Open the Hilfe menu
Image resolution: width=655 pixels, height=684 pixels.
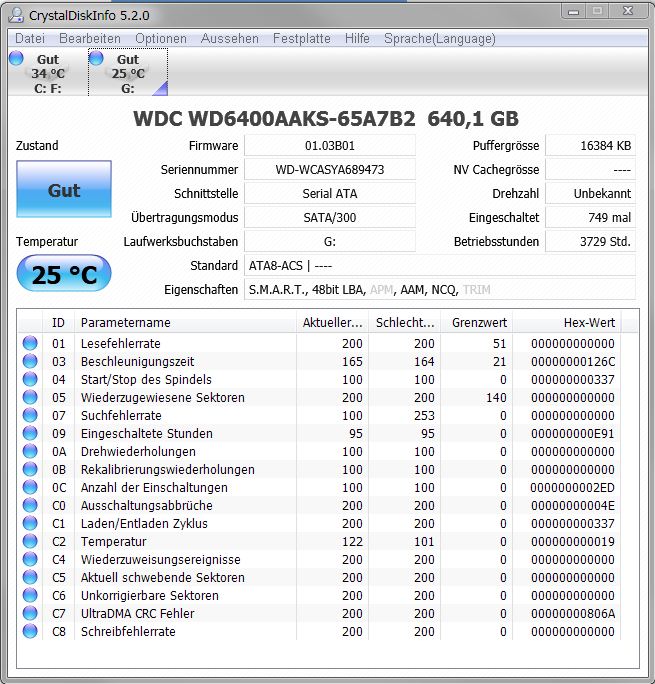click(x=357, y=38)
